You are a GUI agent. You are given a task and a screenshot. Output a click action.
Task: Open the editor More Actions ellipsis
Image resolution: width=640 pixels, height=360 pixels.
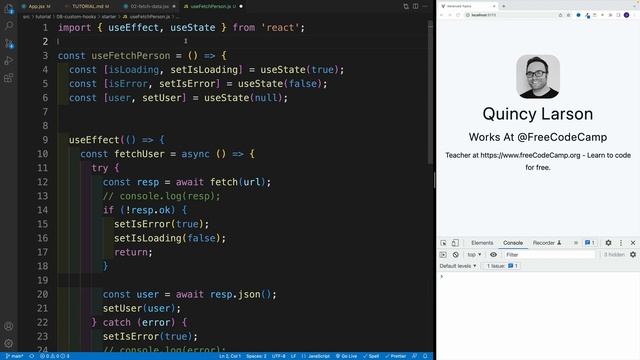425,6
